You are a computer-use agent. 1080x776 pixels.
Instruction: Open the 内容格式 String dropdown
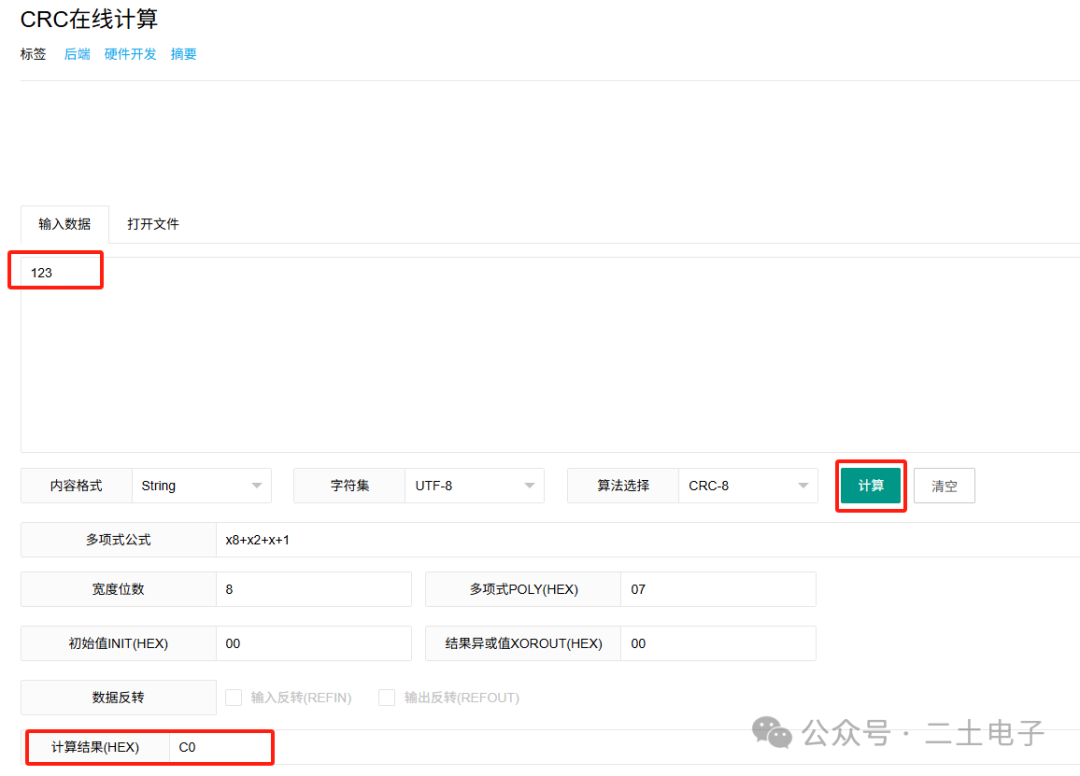(x=201, y=486)
